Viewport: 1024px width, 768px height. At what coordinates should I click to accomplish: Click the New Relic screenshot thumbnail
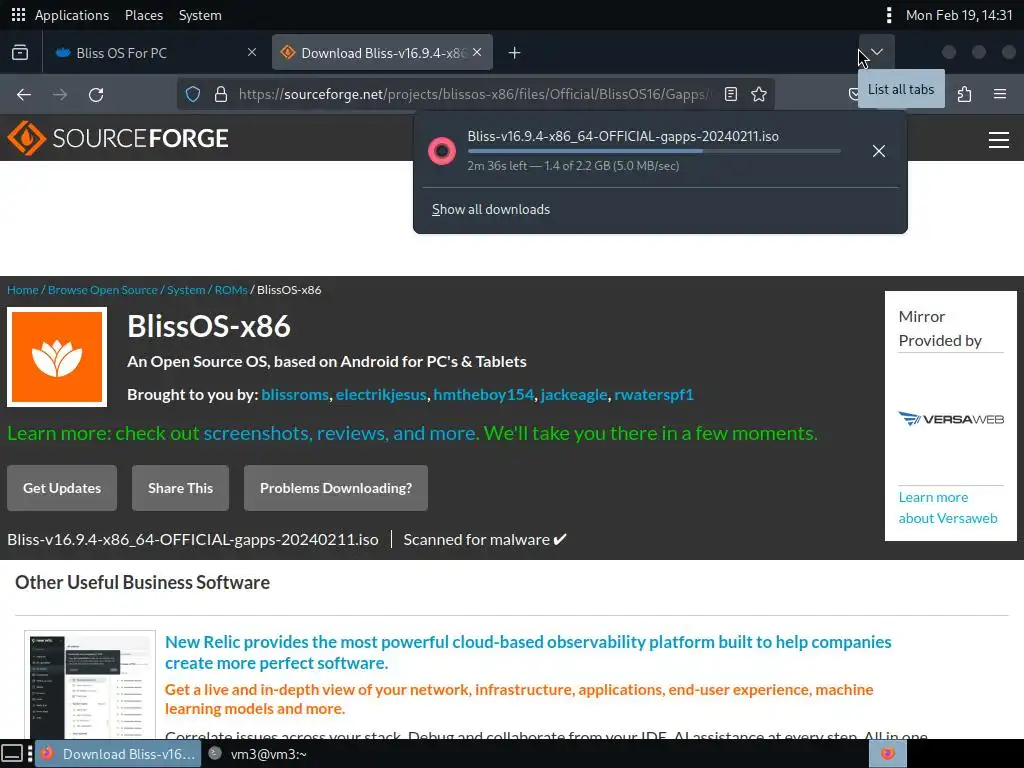pyautogui.click(x=90, y=684)
